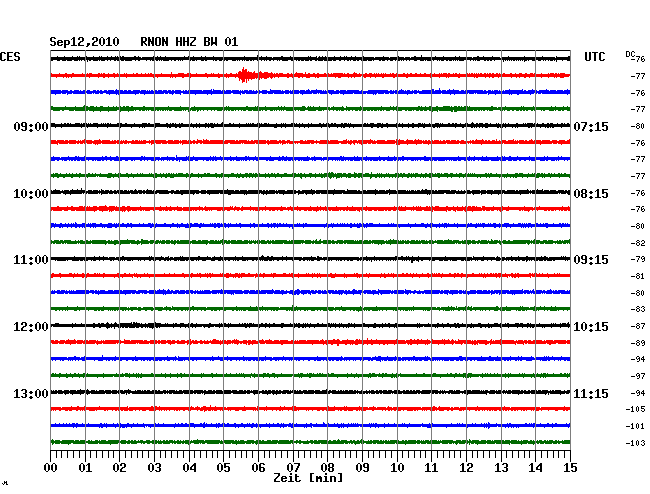Select minute tick label 04
The width and height of the screenshot is (650, 494).
(189, 468)
